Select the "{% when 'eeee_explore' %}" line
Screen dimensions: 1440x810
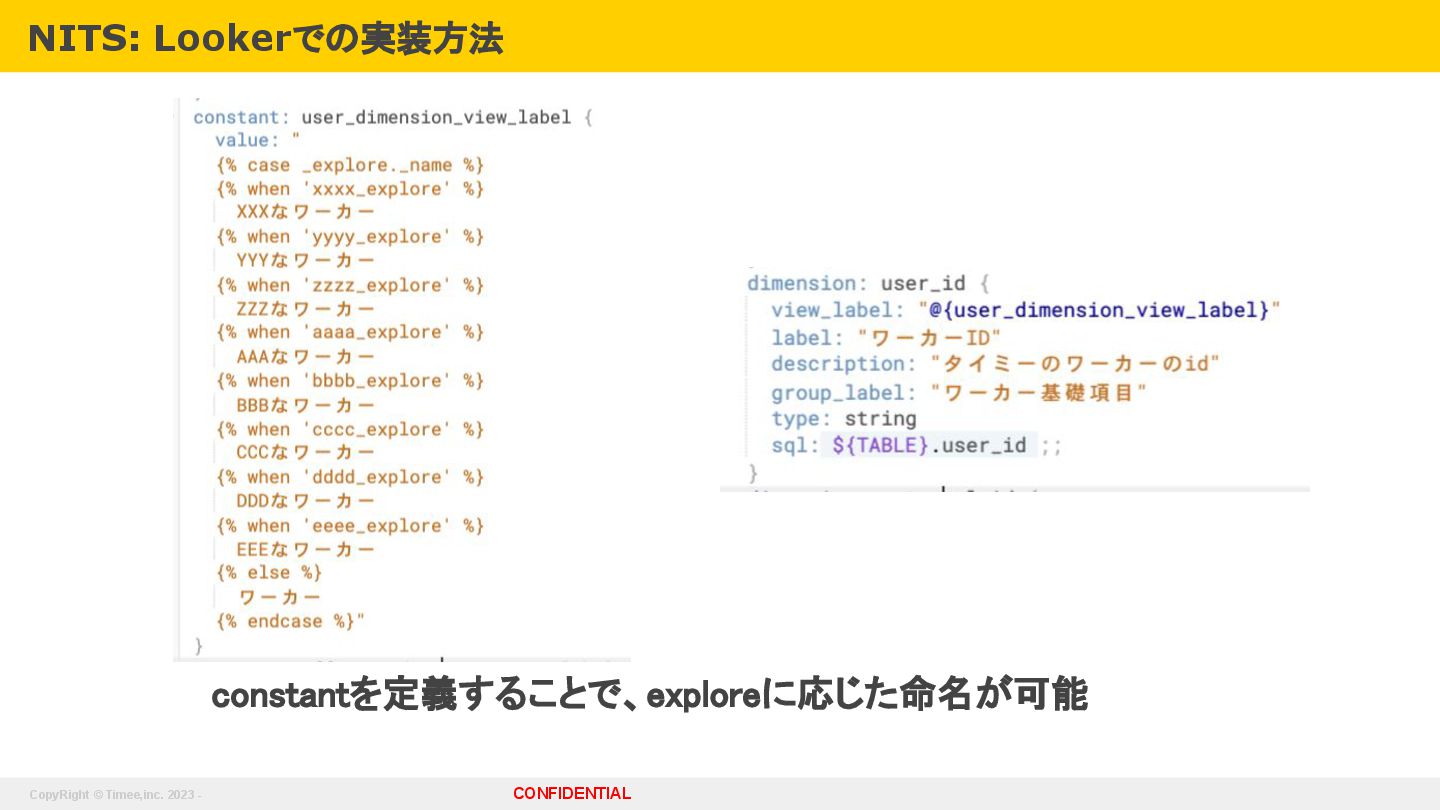tap(350, 525)
